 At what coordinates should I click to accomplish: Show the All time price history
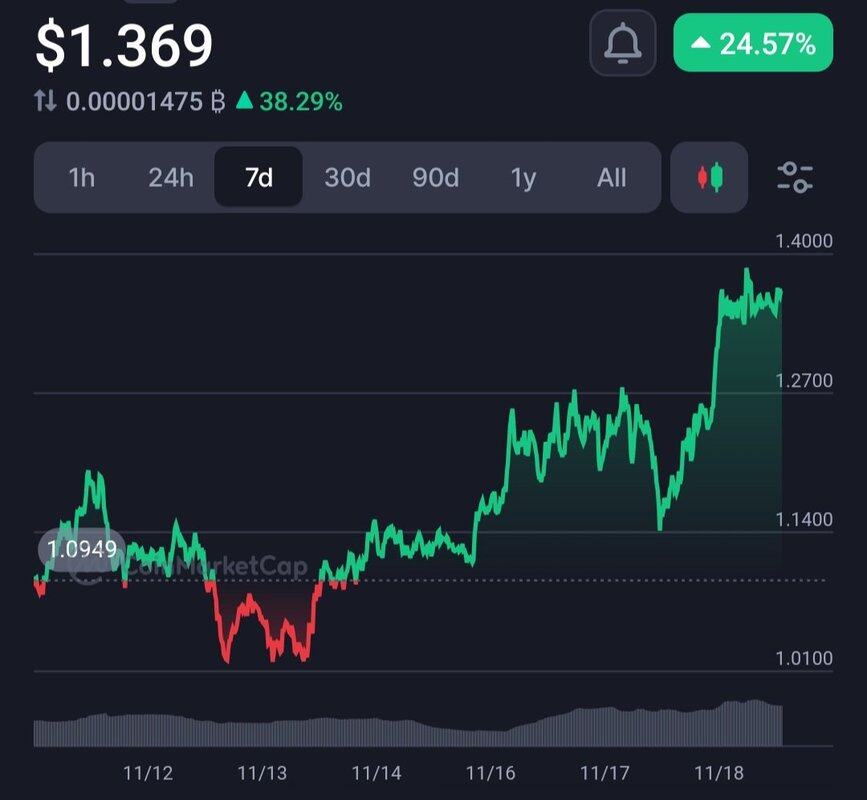click(x=611, y=178)
